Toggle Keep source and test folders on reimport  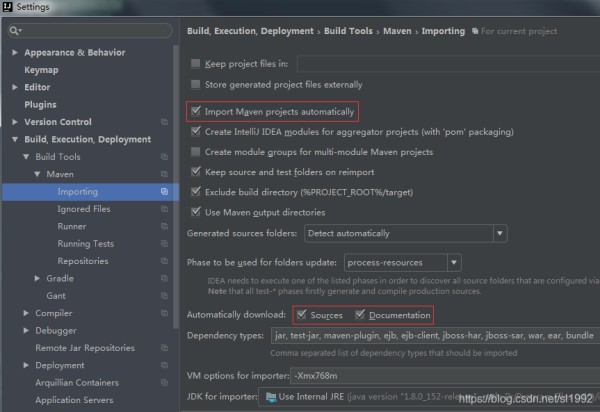point(196,172)
